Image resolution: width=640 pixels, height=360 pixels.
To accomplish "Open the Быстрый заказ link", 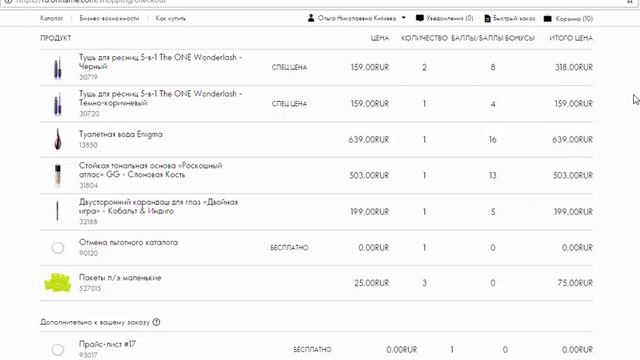I will (514, 18).
